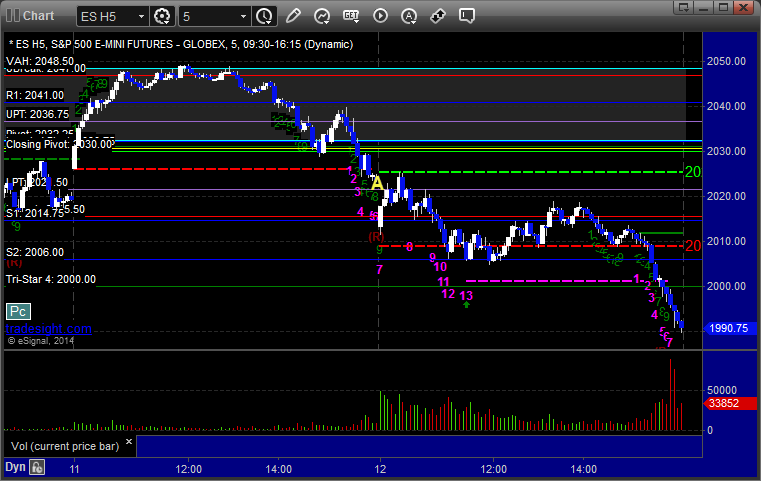Click the VAH: 2048.50 label
The height and width of the screenshot is (481, 761).
(40, 61)
